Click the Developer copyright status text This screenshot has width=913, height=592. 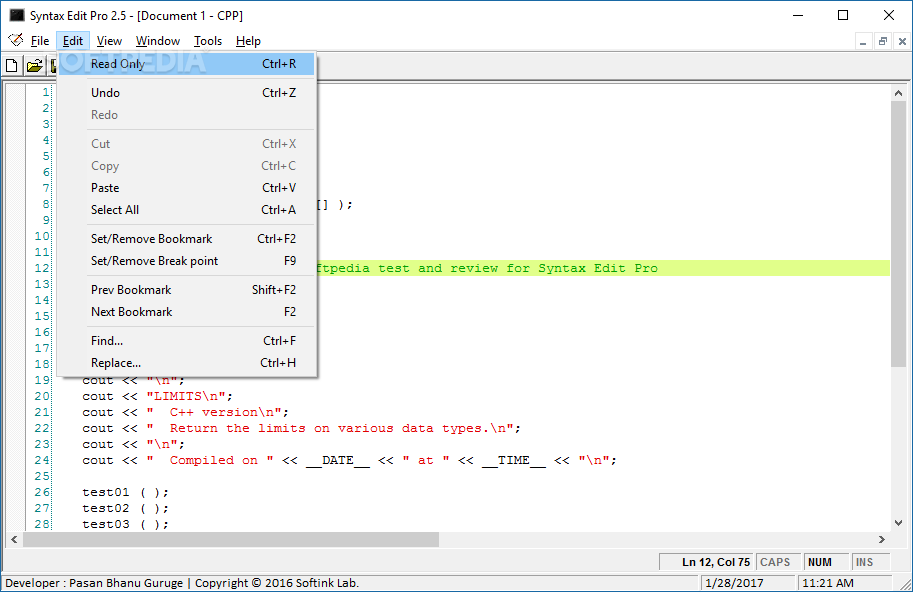(x=182, y=583)
